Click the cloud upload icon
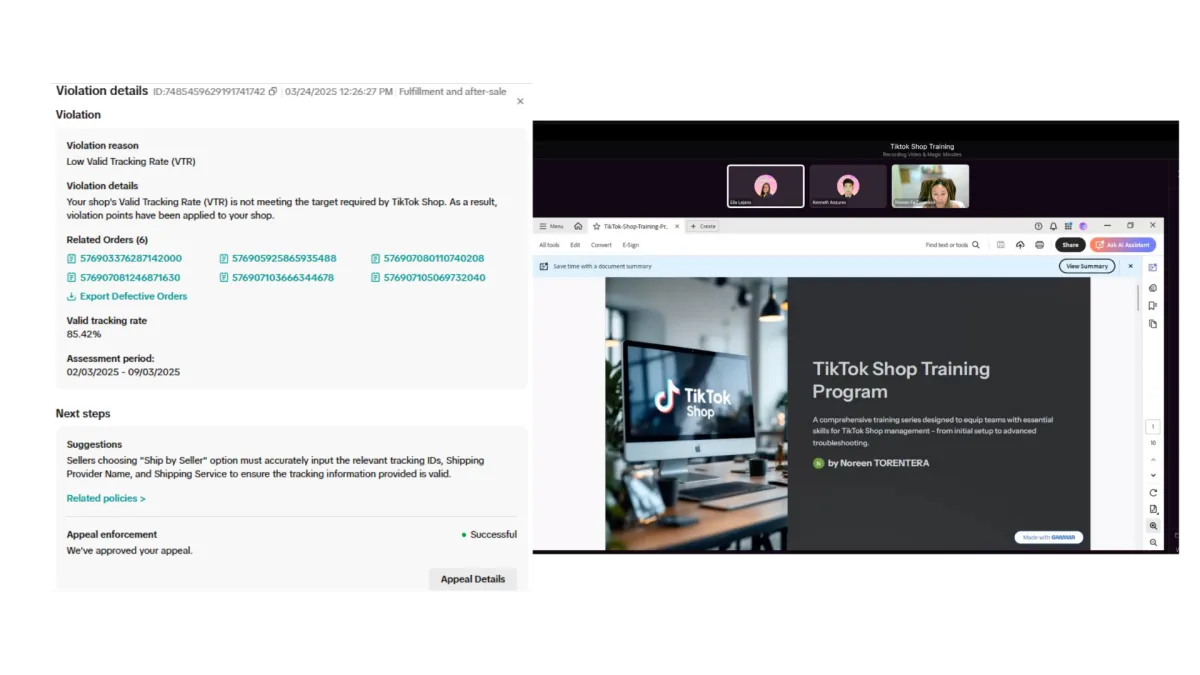 pyautogui.click(x=1020, y=245)
